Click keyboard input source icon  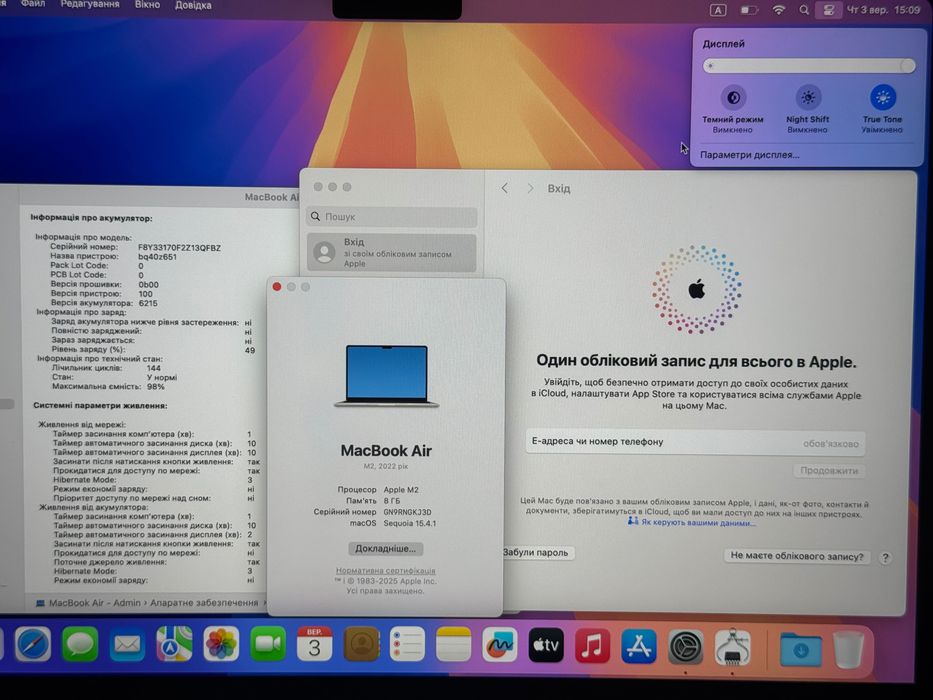tap(718, 10)
